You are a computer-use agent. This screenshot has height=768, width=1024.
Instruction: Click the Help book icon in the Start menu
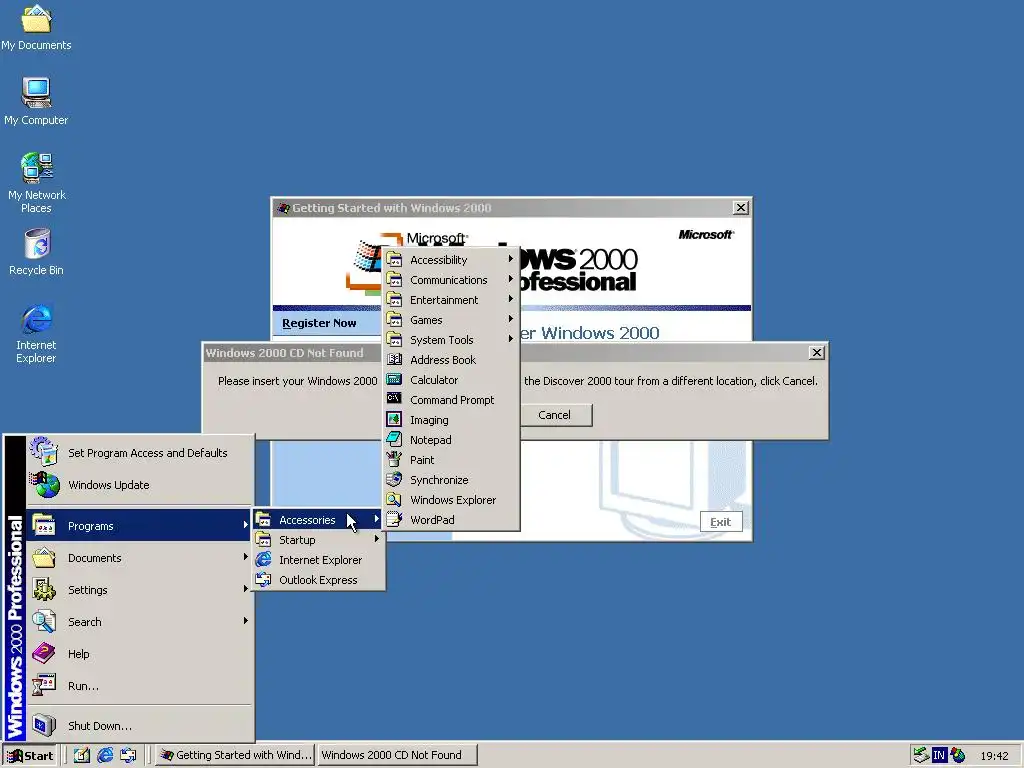pyautogui.click(x=44, y=653)
